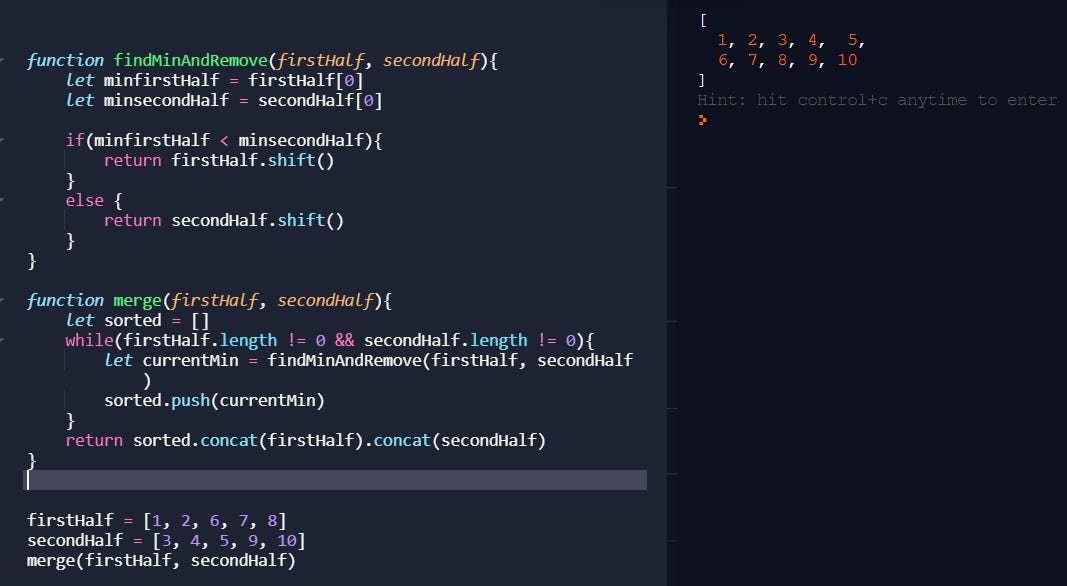This screenshot has width=1067, height=586.
Task: Place cursor inside the firstHalf array literal
Action: coord(216,520)
